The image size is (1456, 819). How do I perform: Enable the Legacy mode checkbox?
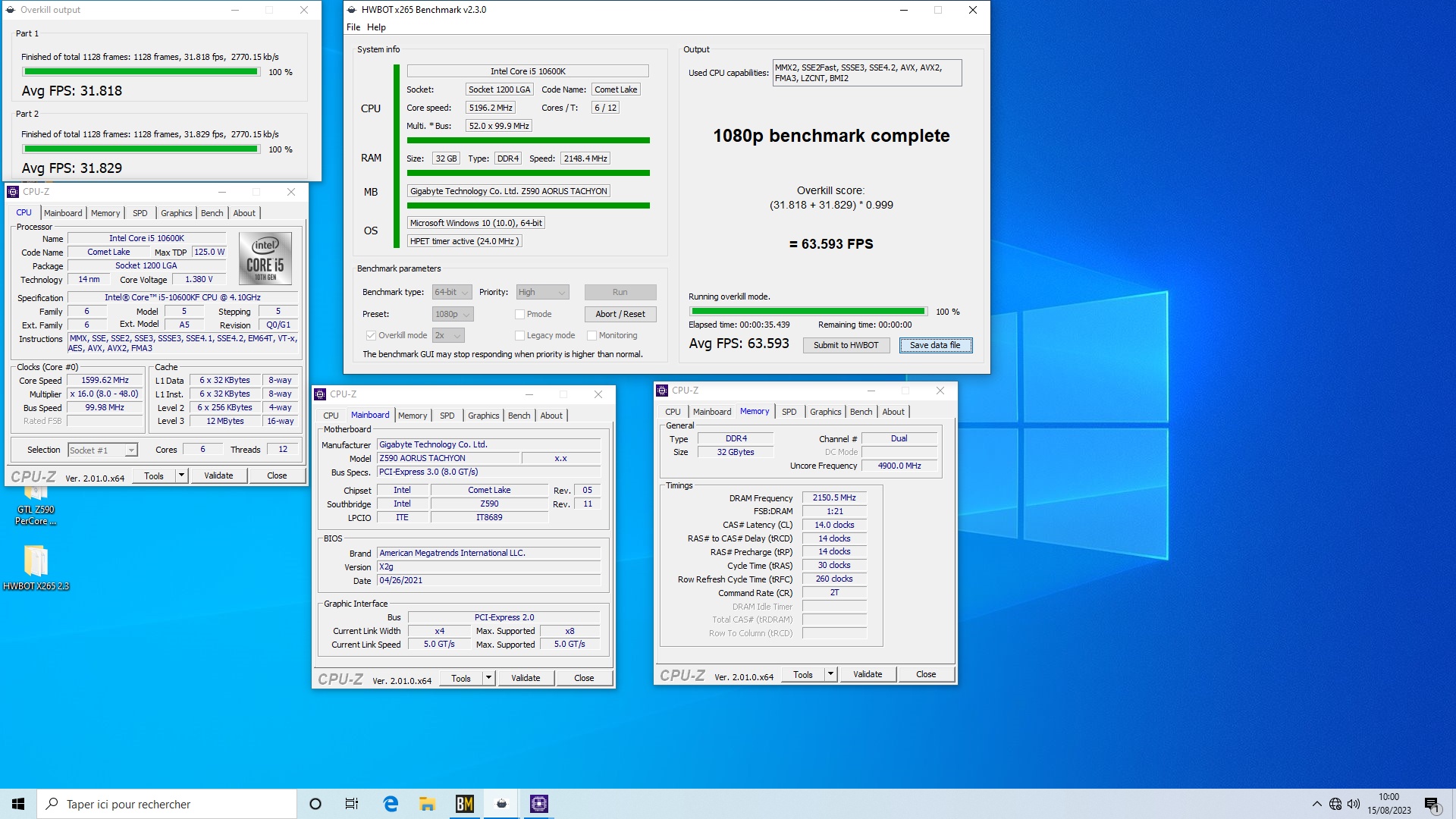(519, 335)
